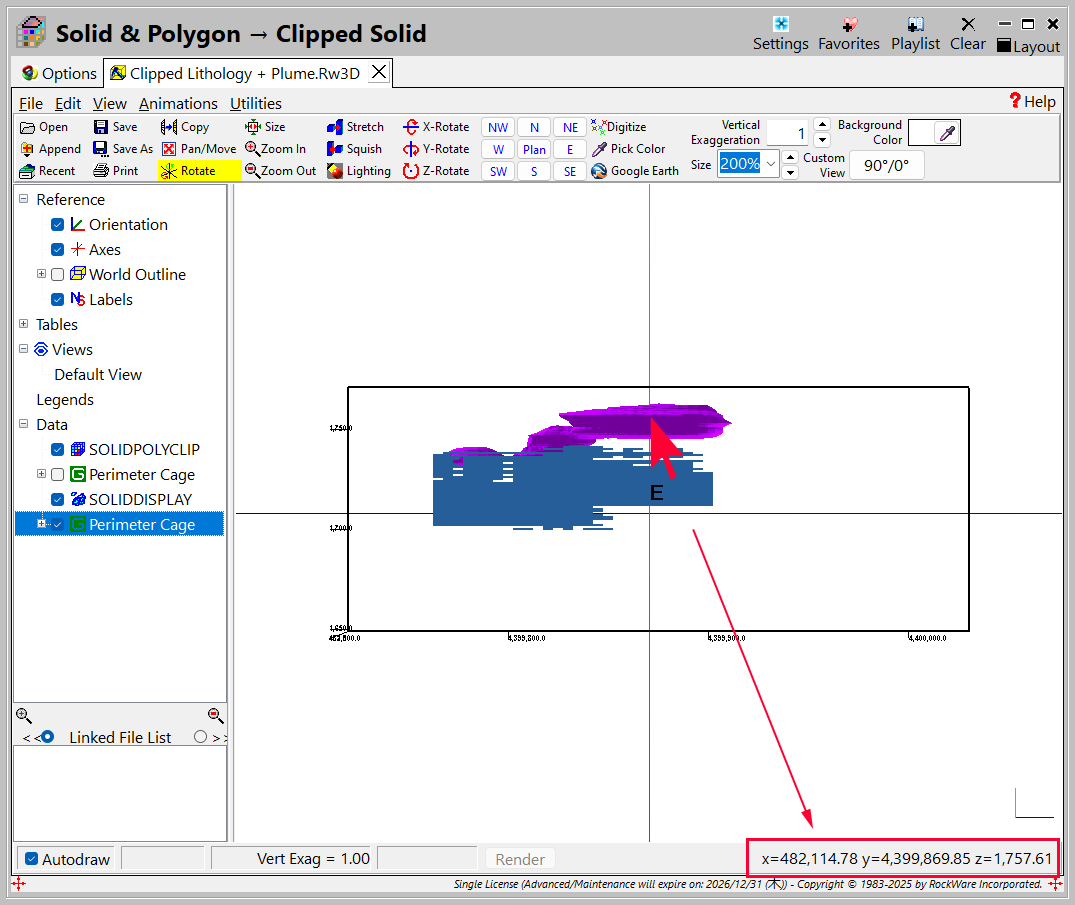
Task: Click the Plan view button
Action: pyautogui.click(x=534, y=149)
